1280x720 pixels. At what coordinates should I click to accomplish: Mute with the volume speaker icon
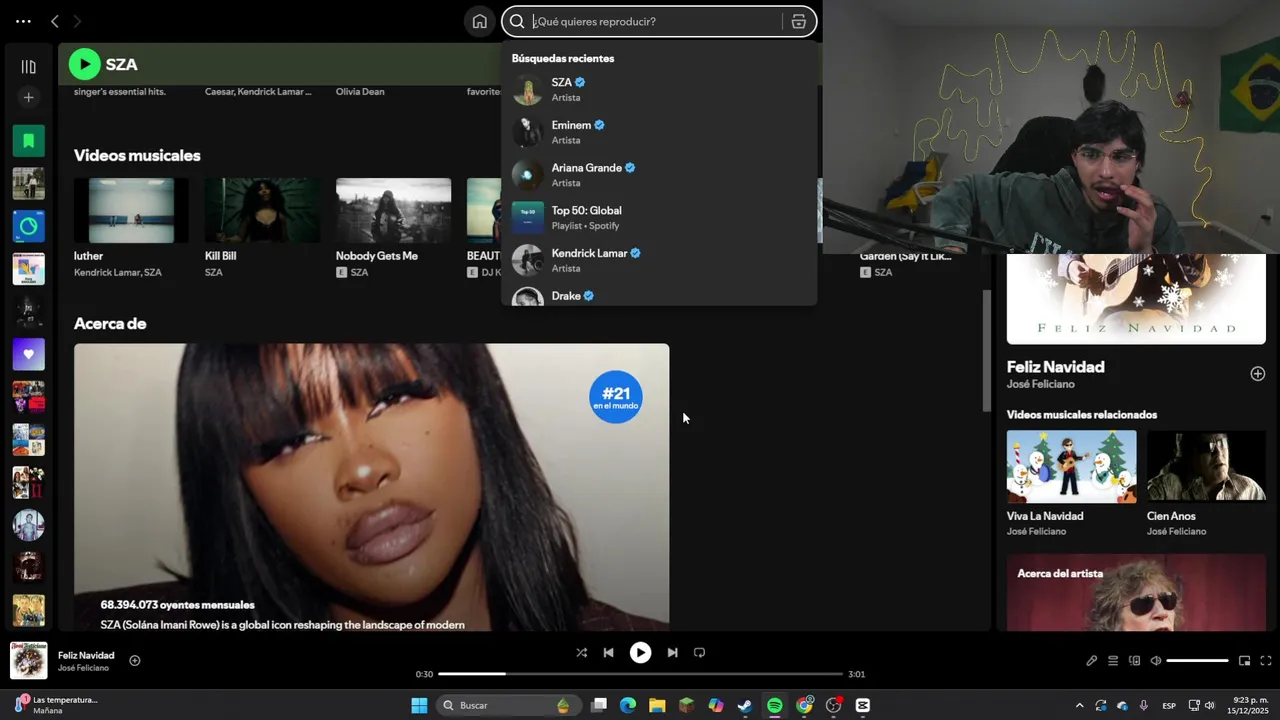tap(1156, 661)
